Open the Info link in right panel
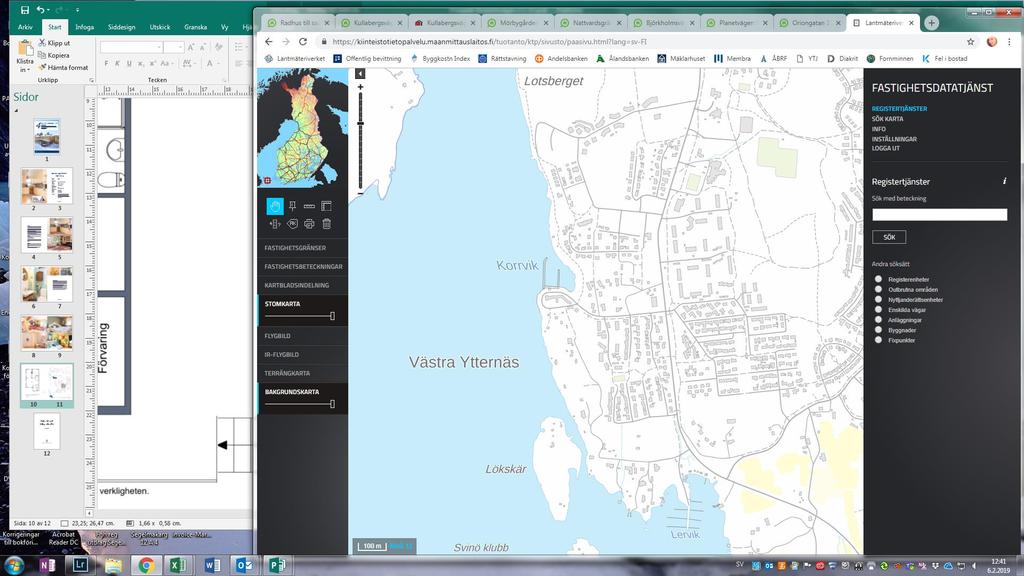This screenshot has height=576, width=1024. point(879,129)
